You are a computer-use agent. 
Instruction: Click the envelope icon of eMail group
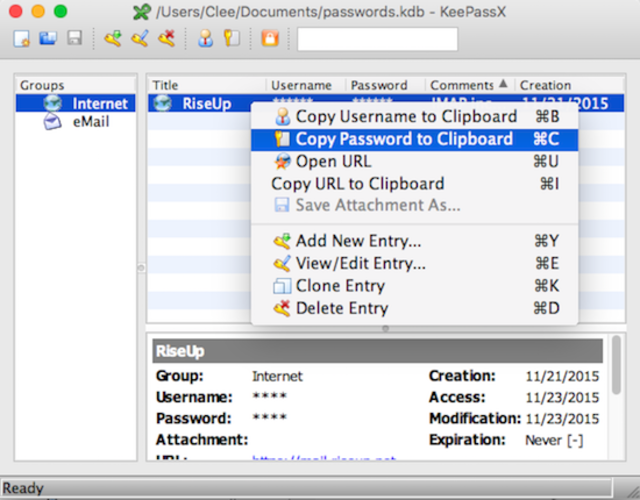click(x=52, y=121)
